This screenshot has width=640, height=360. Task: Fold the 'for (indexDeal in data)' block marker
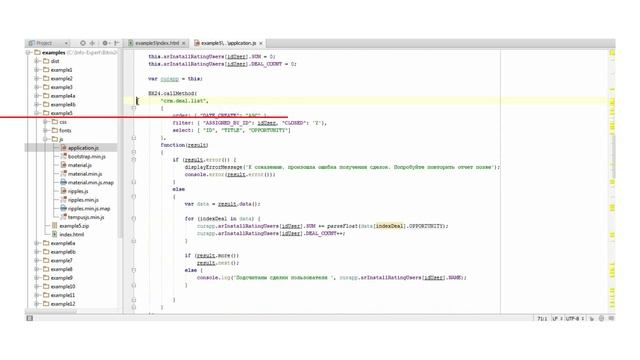pos(134,218)
